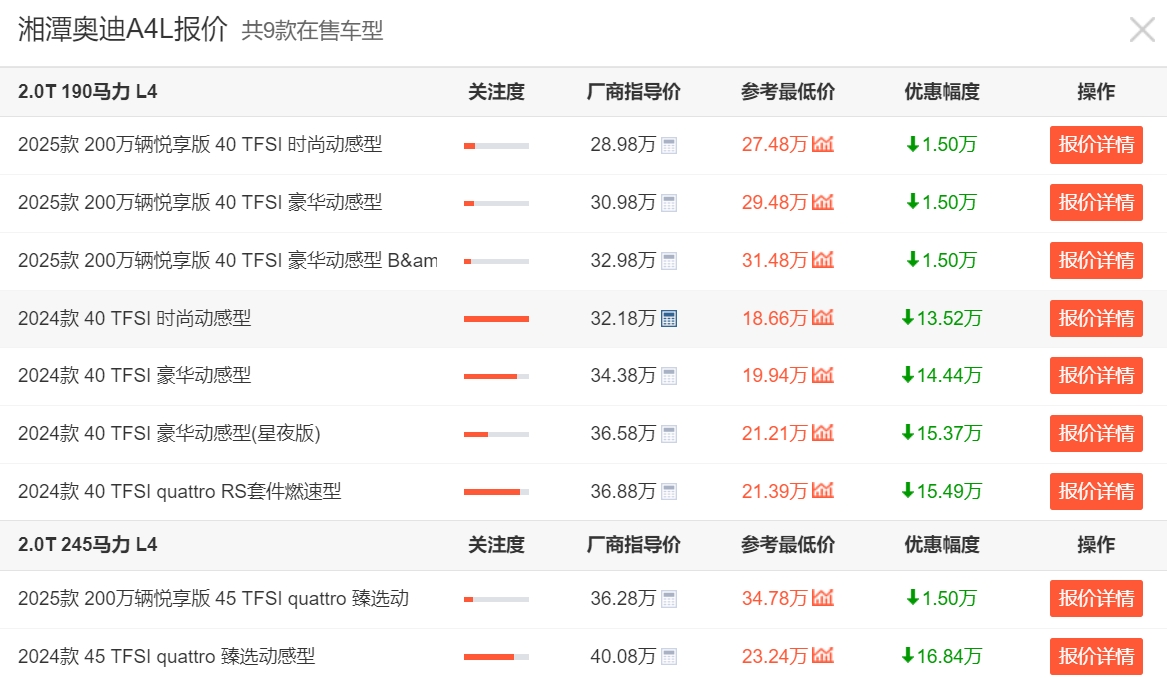Viewport: 1167px width, 678px height.
Task: Click discount amount 14.44万
Action: tap(941, 376)
